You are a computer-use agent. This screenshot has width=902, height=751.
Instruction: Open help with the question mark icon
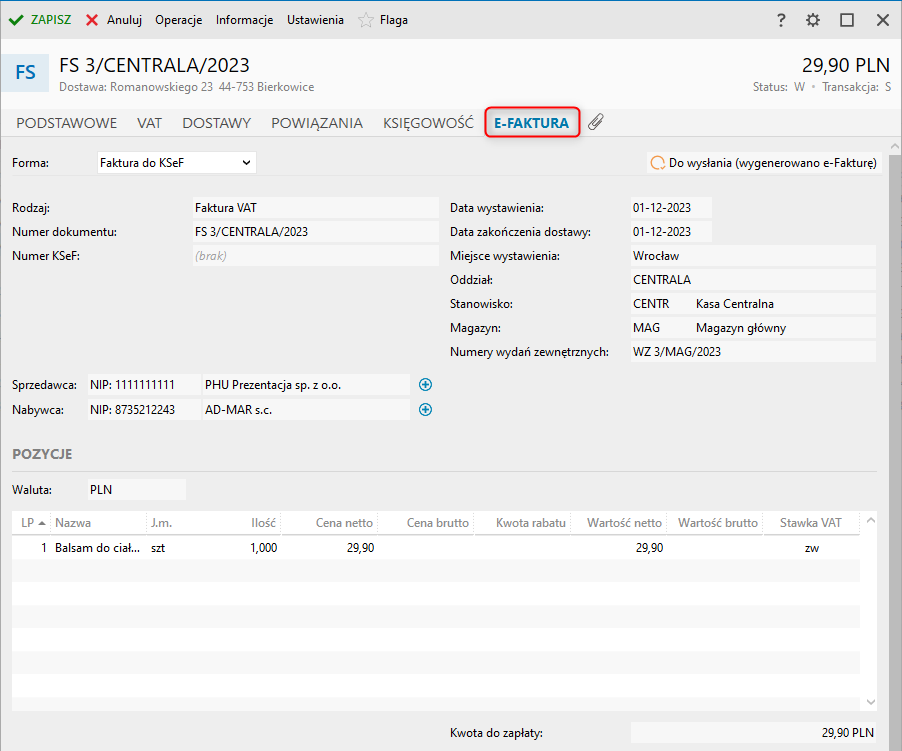[x=781, y=20]
